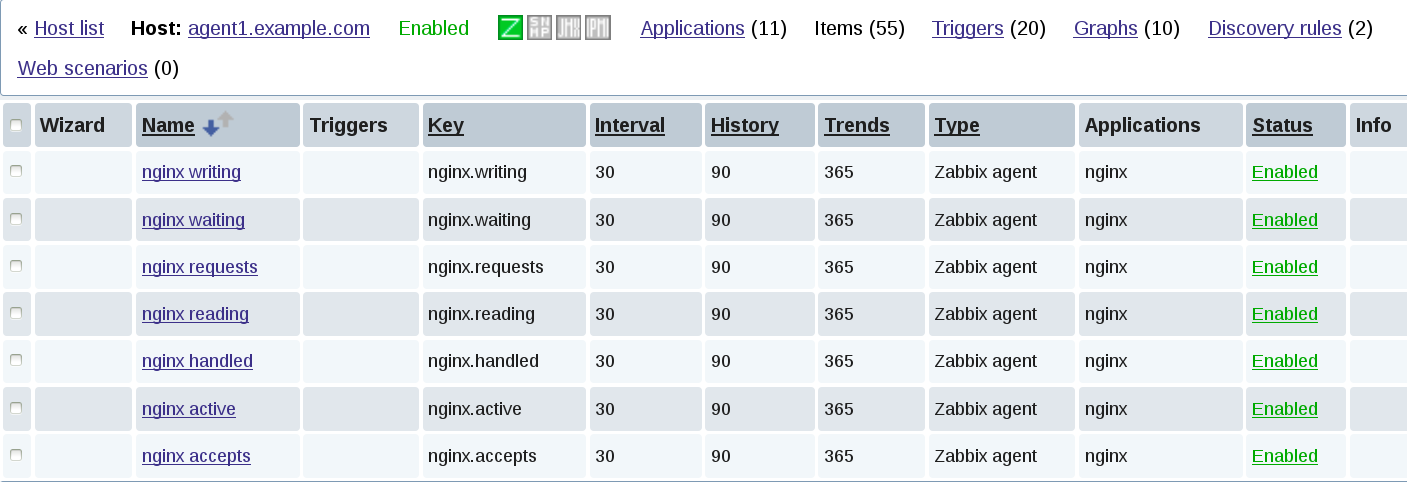Click the SNMP availability icon

tap(540, 28)
